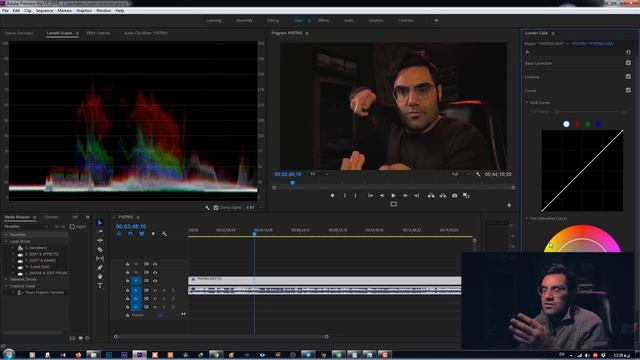Select the green channel curve swatch
The height and width of the screenshot is (360, 640).
pos(588,124)
